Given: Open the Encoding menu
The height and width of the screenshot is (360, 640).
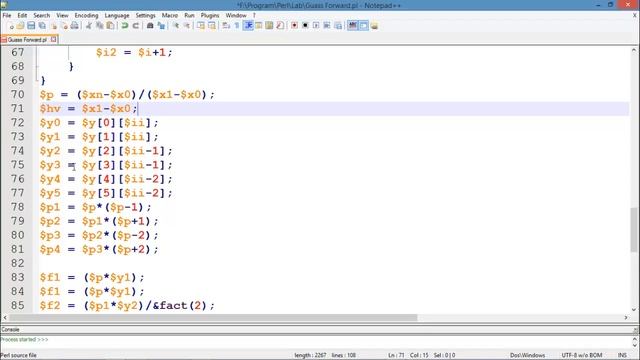Looking at the screenshot, I should (87, 16).
